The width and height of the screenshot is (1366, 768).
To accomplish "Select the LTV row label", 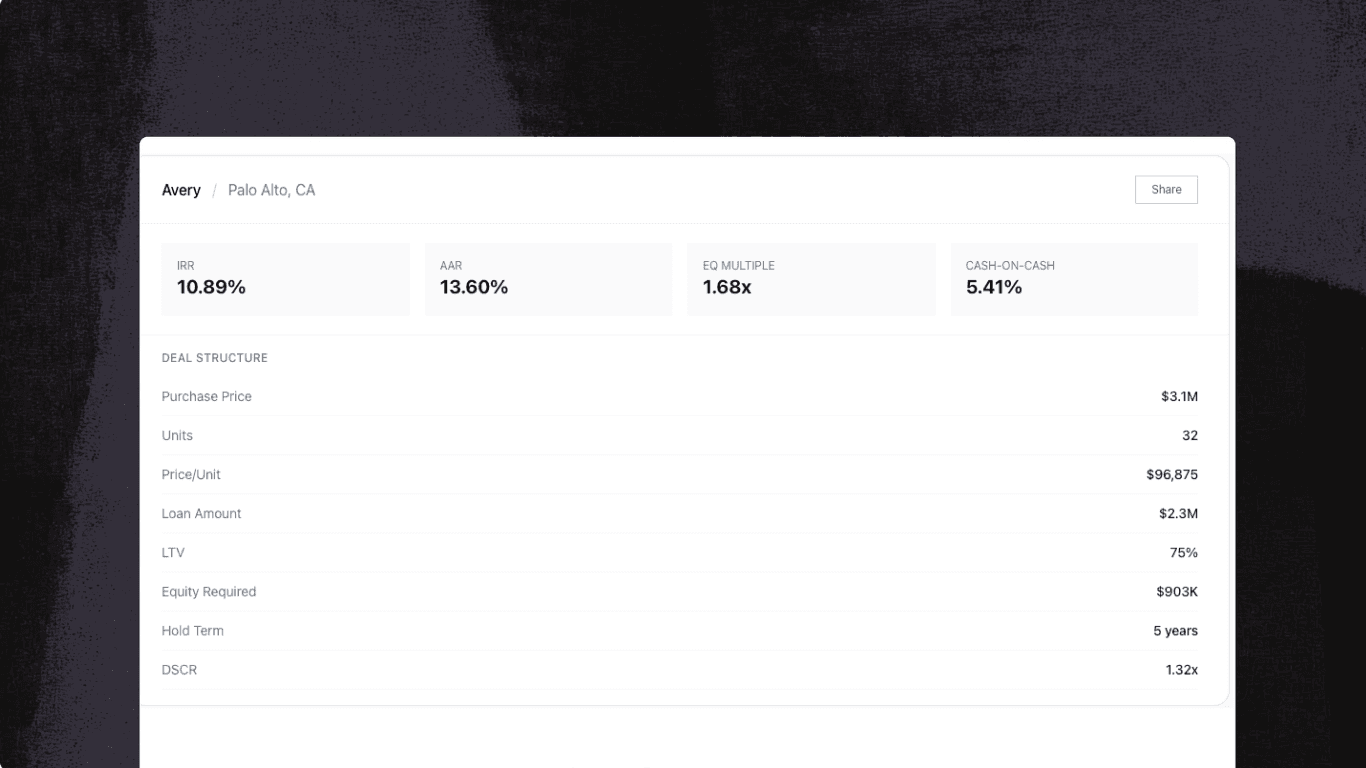I will (173, 553).
